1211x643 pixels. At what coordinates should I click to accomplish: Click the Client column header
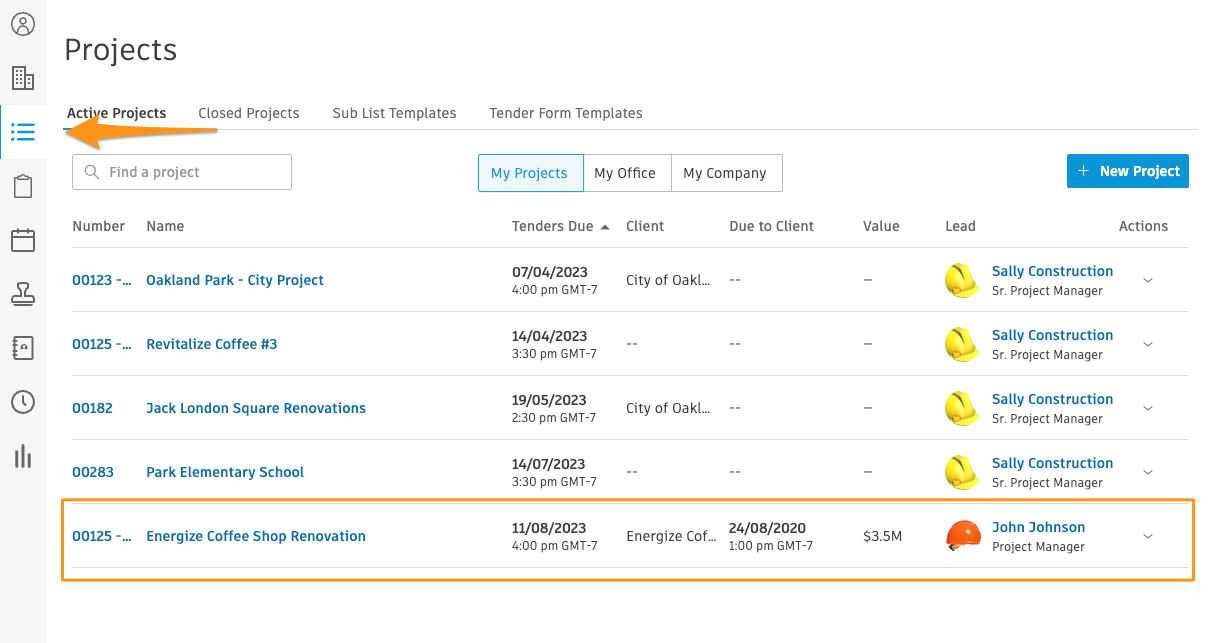(x=645, y=226)
